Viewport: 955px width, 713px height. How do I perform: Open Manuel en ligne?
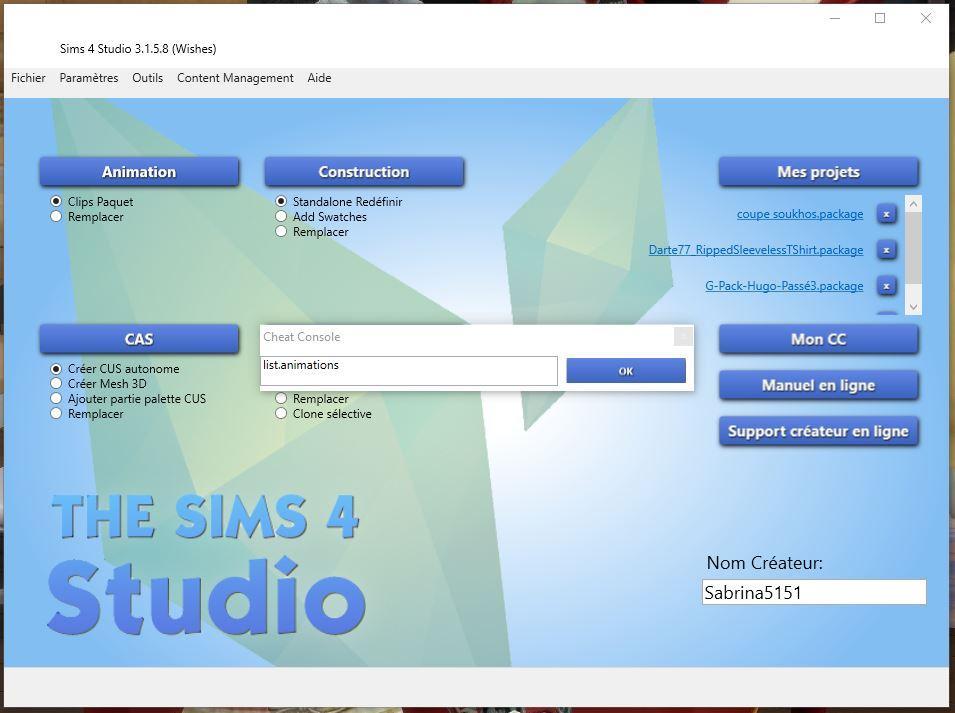819,385
